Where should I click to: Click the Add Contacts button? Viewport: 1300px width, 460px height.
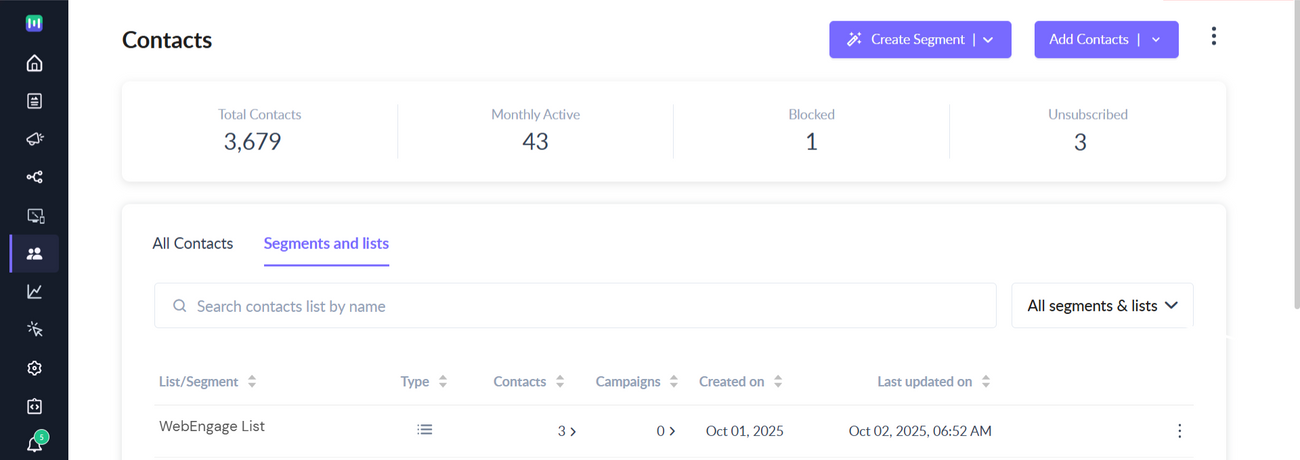coord(1088,40)
